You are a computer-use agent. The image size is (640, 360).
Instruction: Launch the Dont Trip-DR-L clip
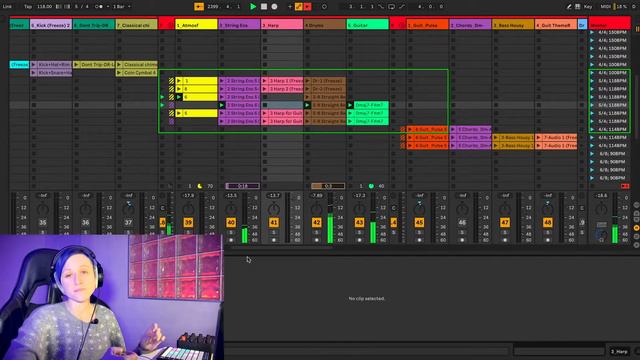[x=76, y=64]
